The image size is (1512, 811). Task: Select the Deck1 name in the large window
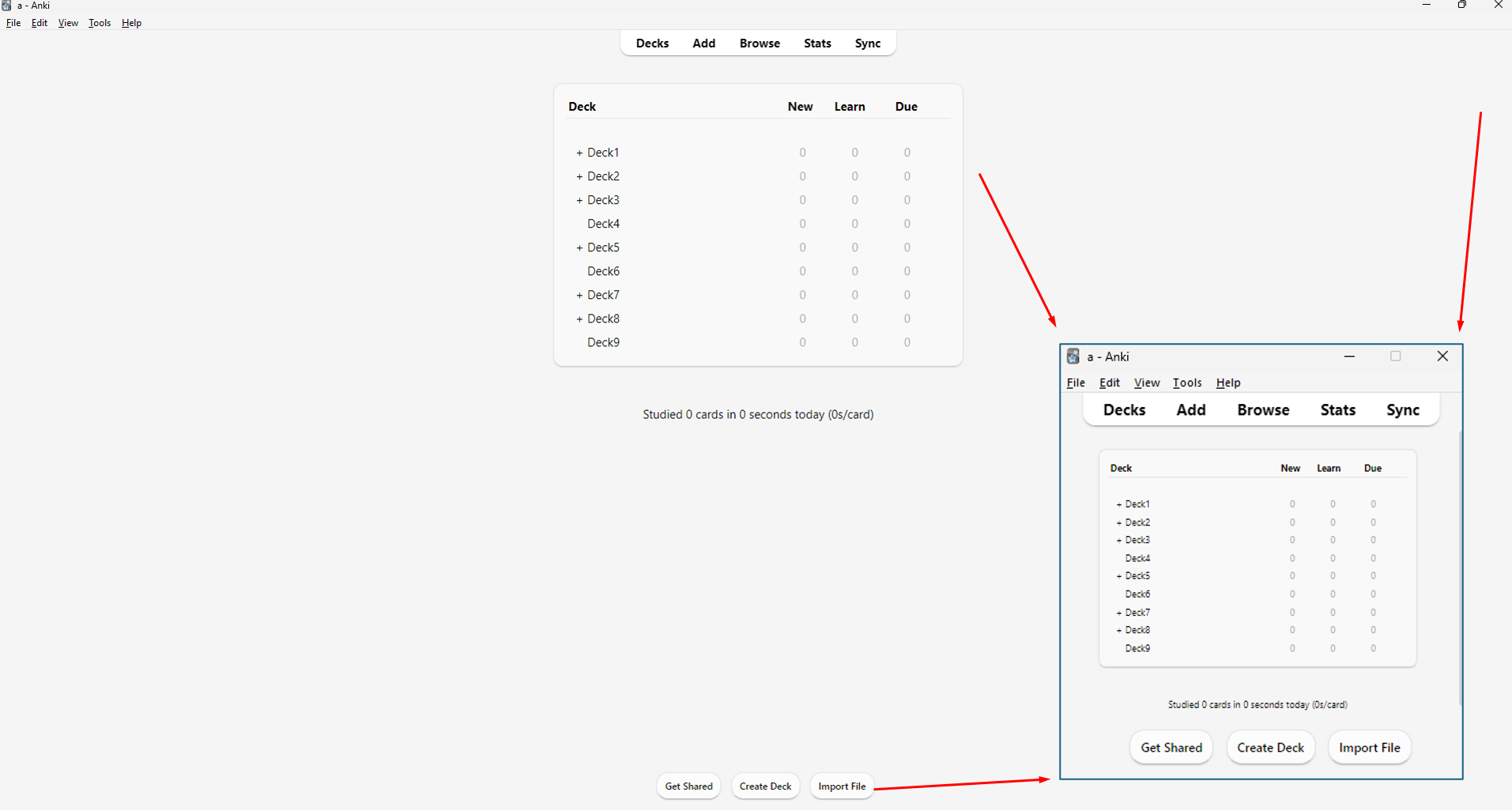(603, 153)
